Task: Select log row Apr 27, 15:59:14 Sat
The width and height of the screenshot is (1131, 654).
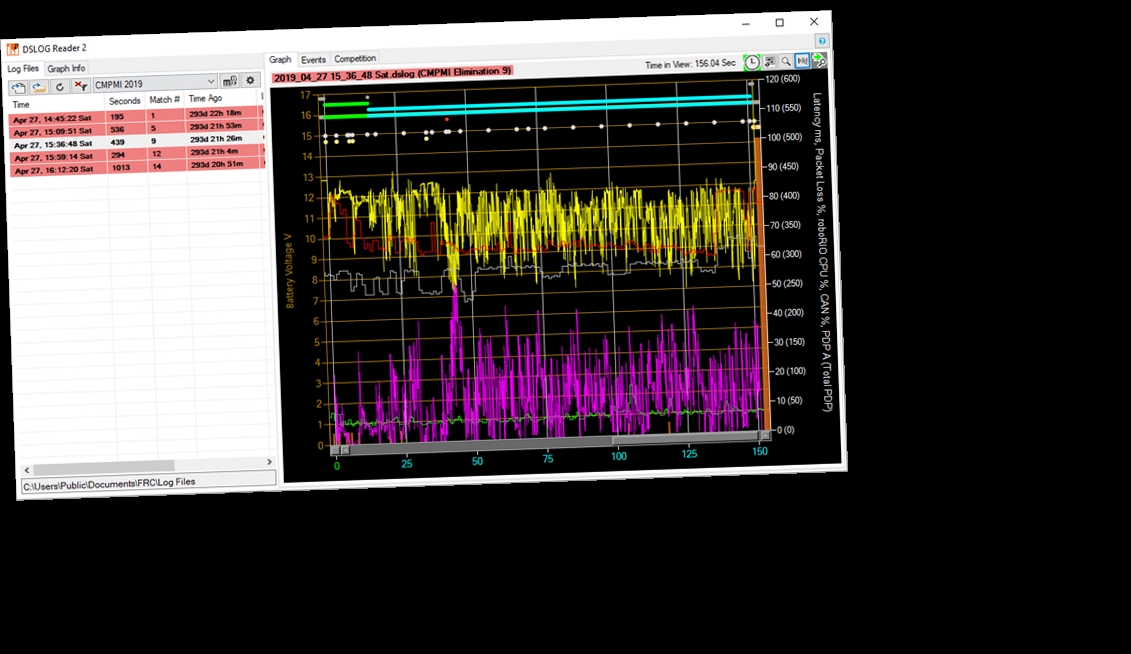Action: pos(138,154)
